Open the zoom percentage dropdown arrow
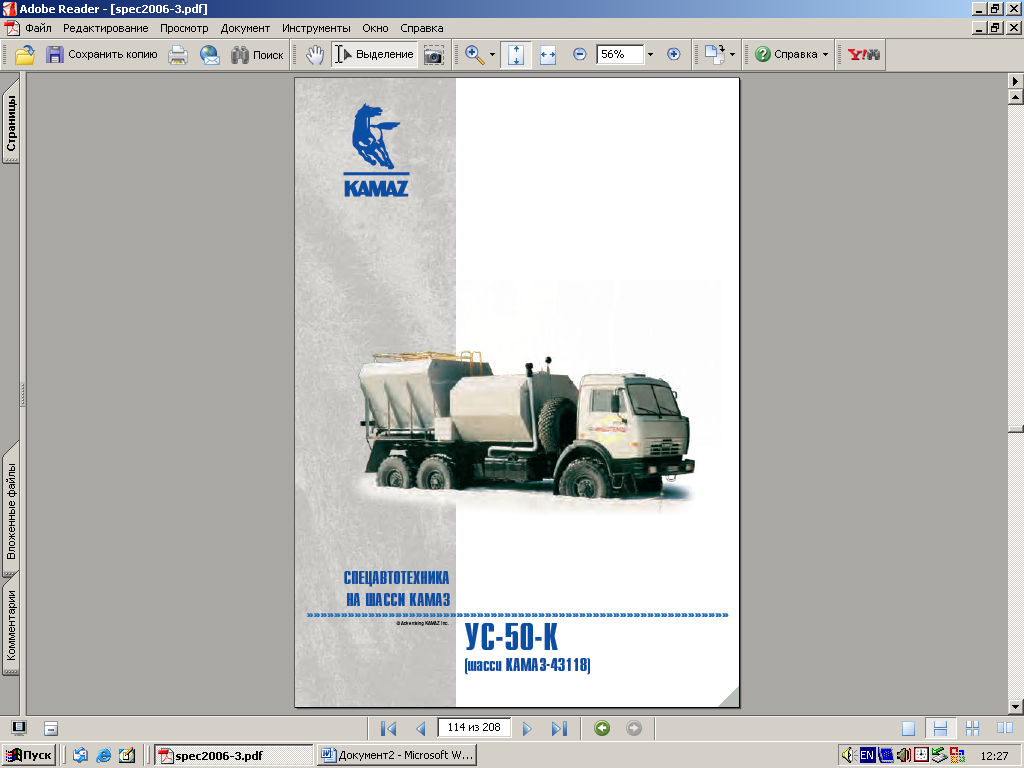 [x=650, y=55]
